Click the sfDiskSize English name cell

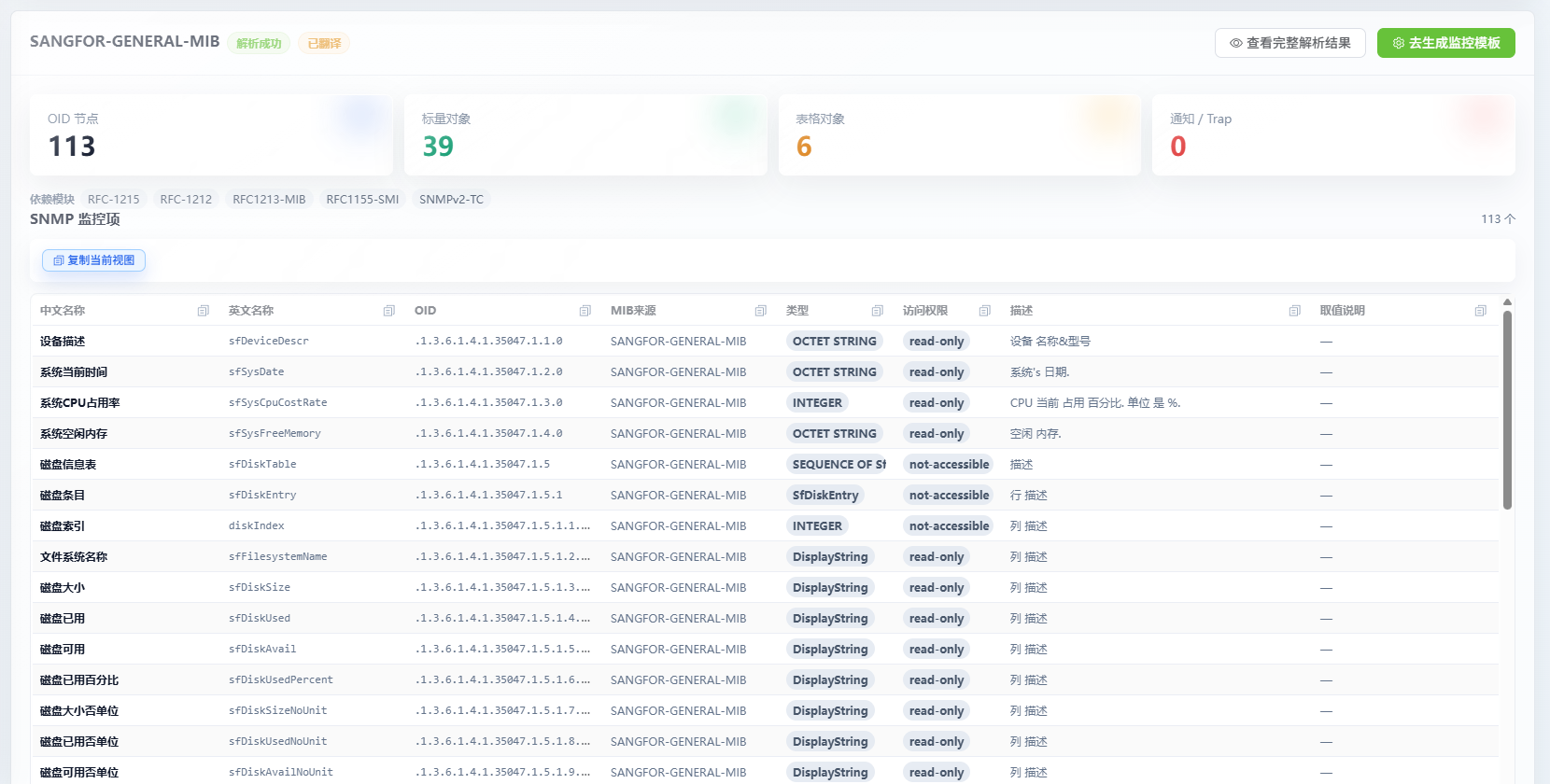[x=260, y=588]
